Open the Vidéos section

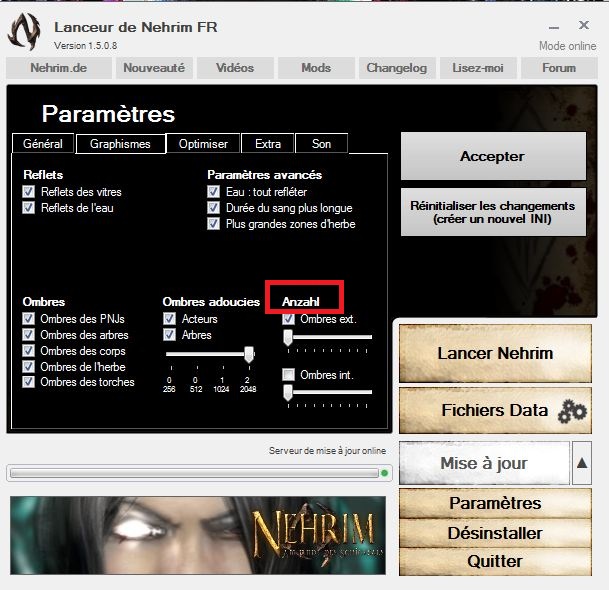click(235, 68)
